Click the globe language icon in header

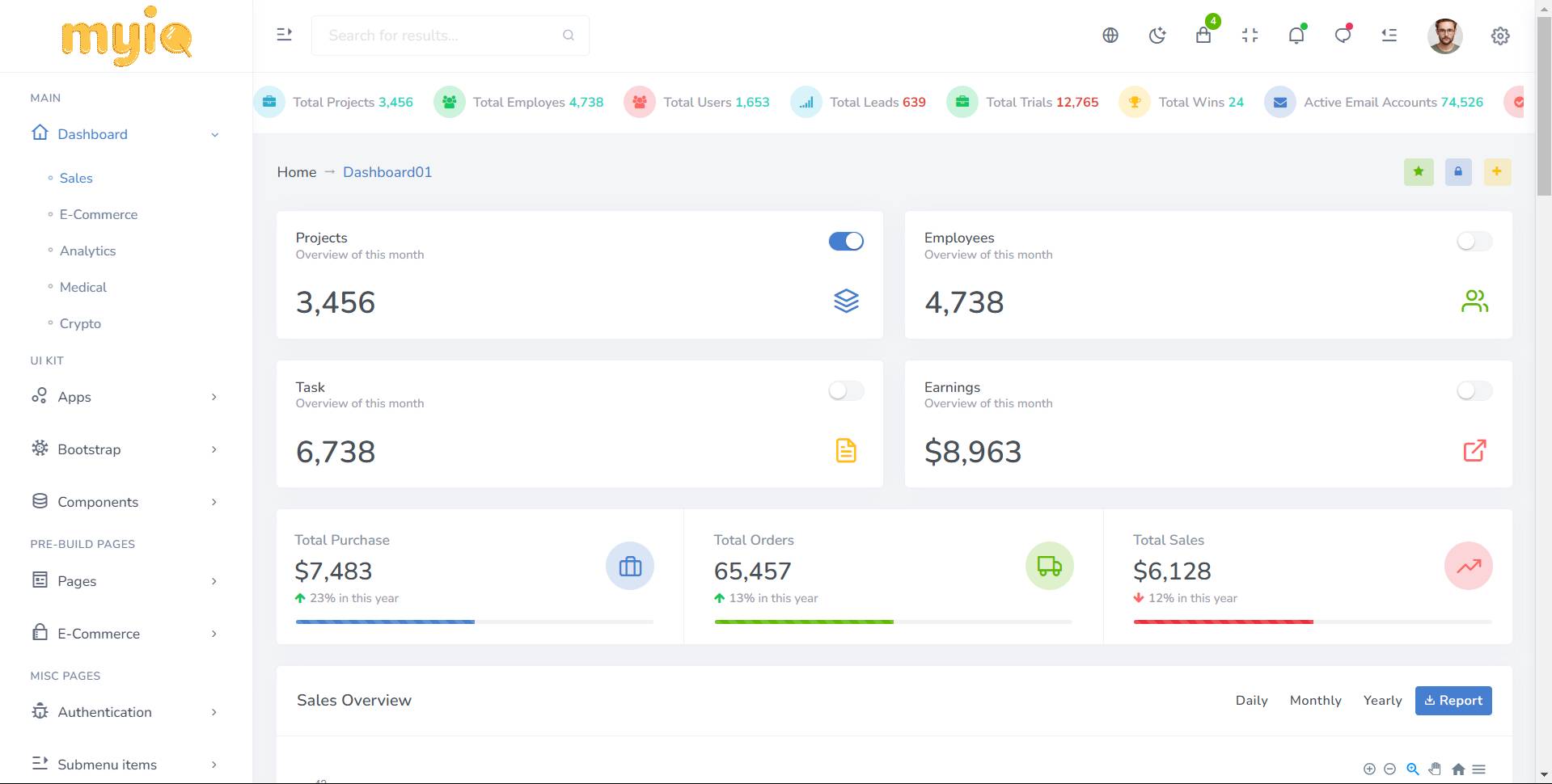1110,36
